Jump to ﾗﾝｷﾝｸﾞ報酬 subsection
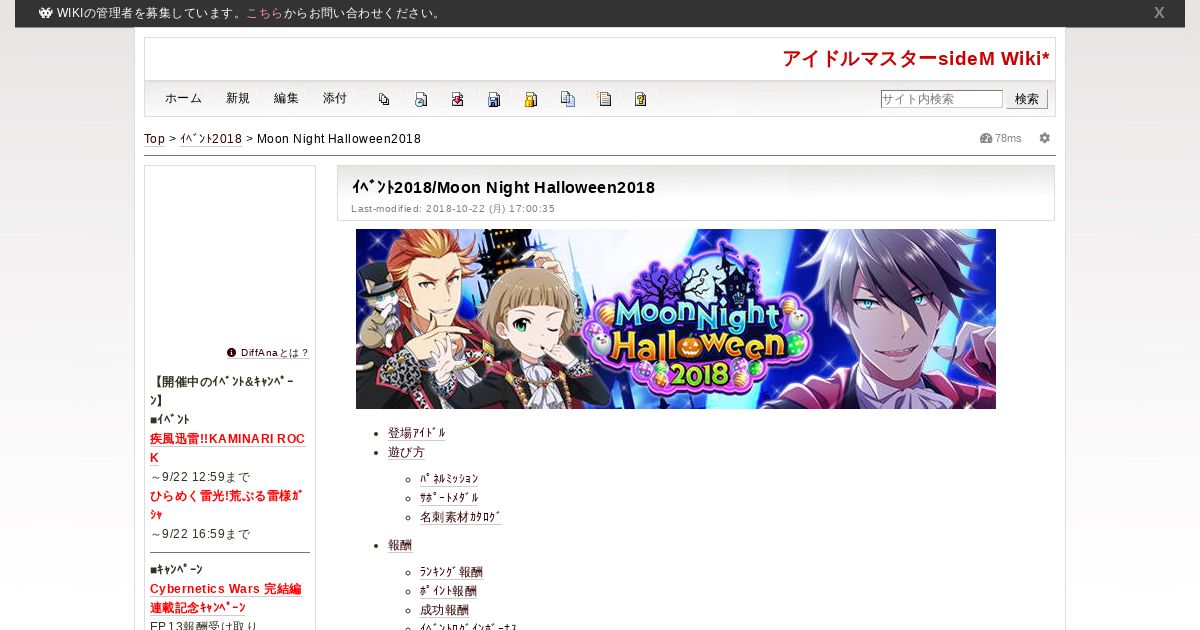This screenshot has height=630, width=1200. (451, 572)
